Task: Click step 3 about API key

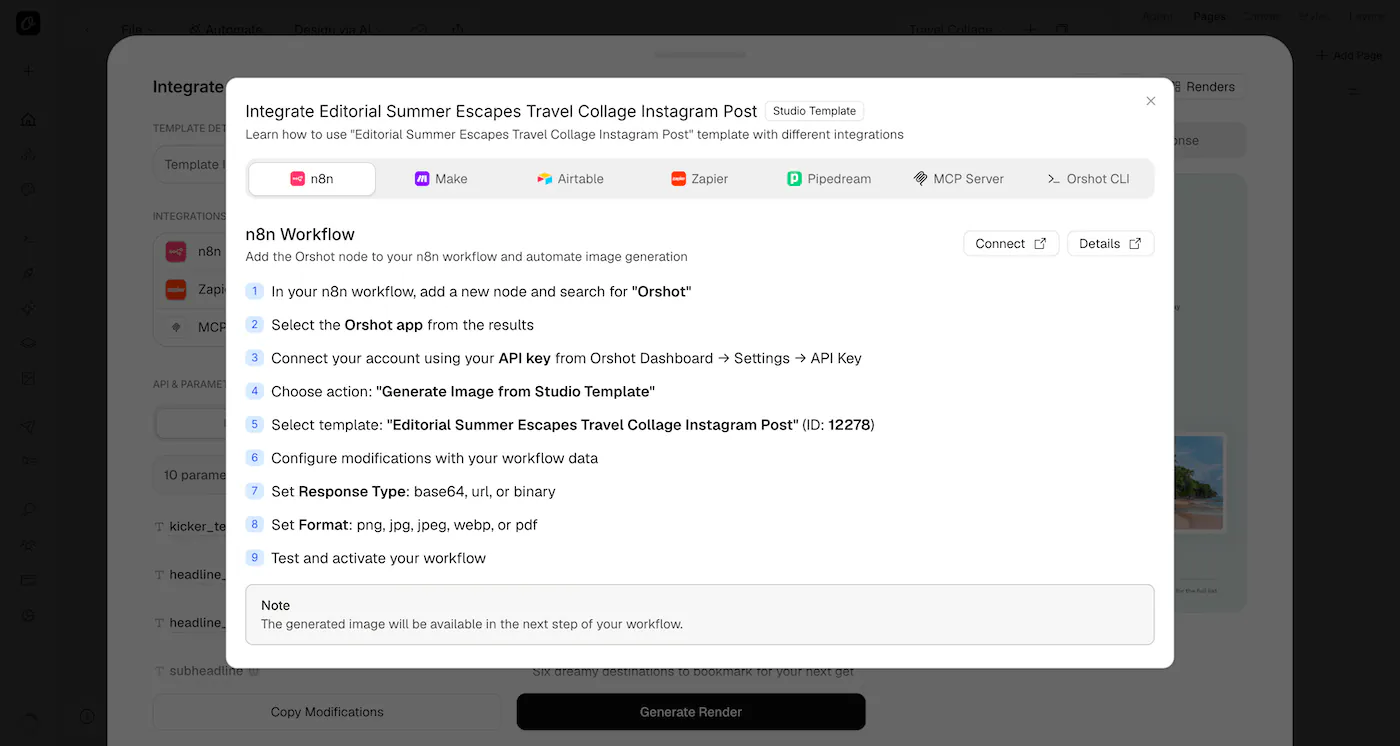Action: click(566, 358)
